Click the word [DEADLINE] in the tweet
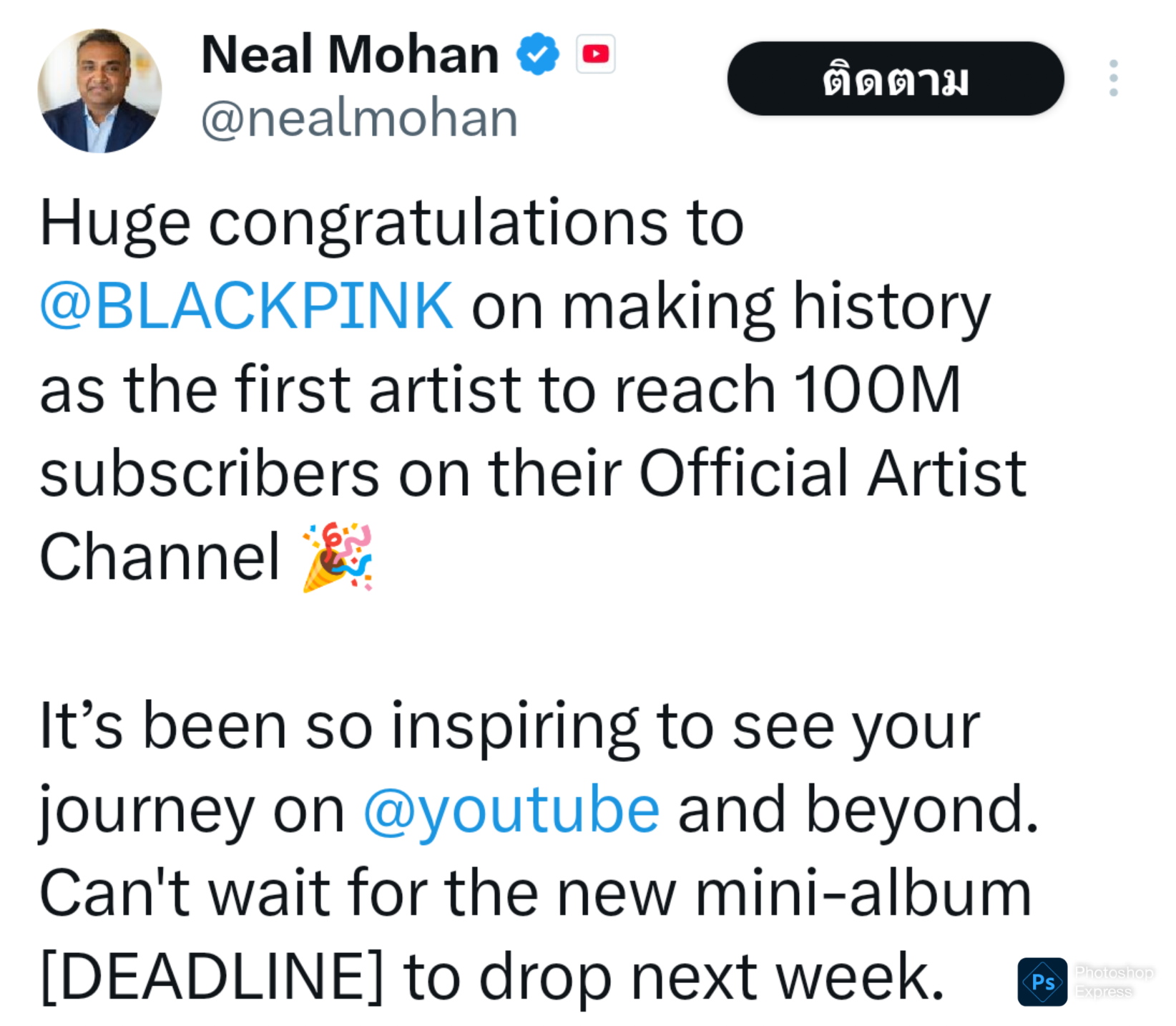The width and height of the screenshot is (1176, 1026). click(x=212, y=976)
